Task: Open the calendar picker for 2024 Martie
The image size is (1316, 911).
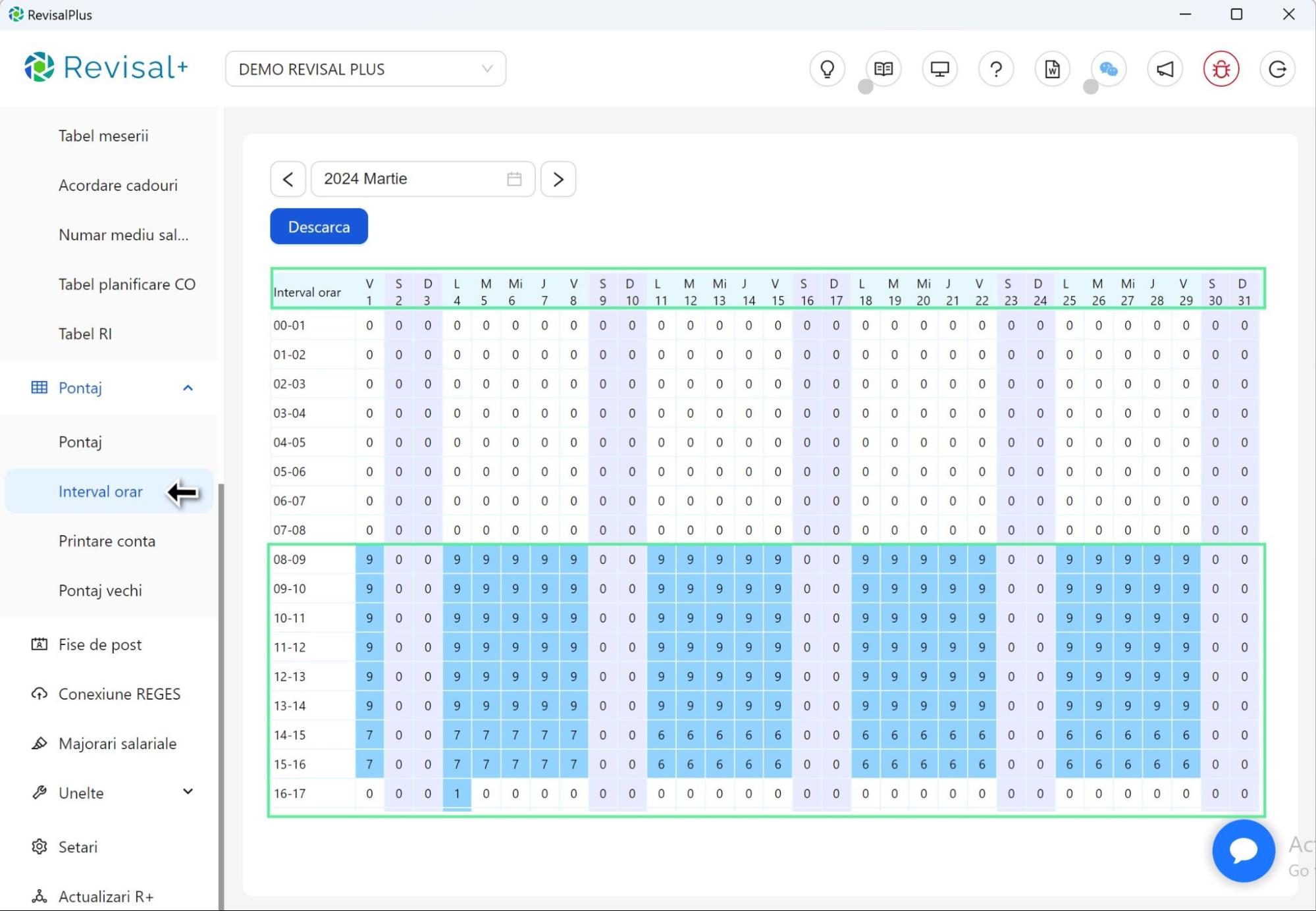Action: pyautogui.click(x=514, y=179)
